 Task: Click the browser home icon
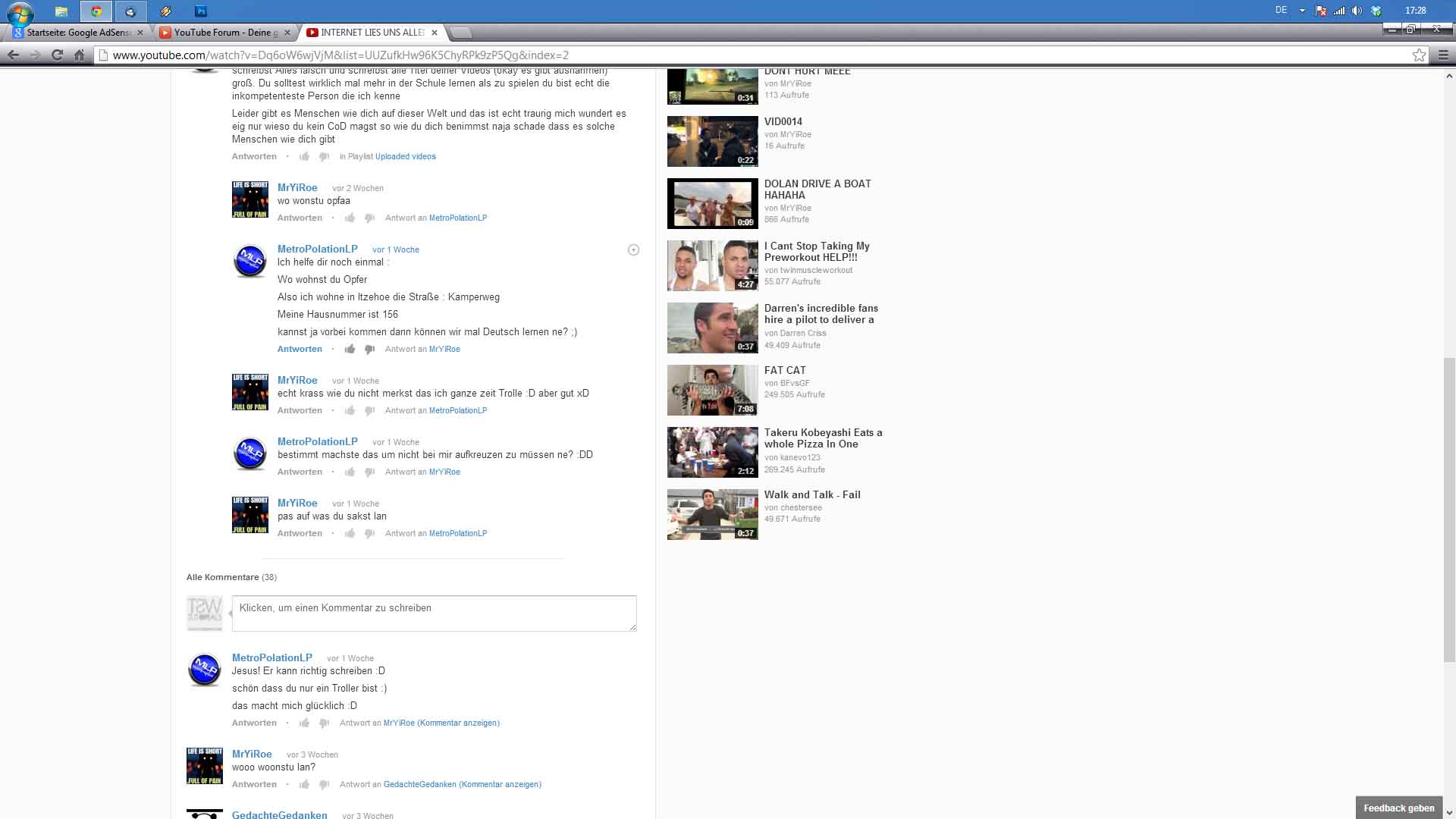pos(79,55)
